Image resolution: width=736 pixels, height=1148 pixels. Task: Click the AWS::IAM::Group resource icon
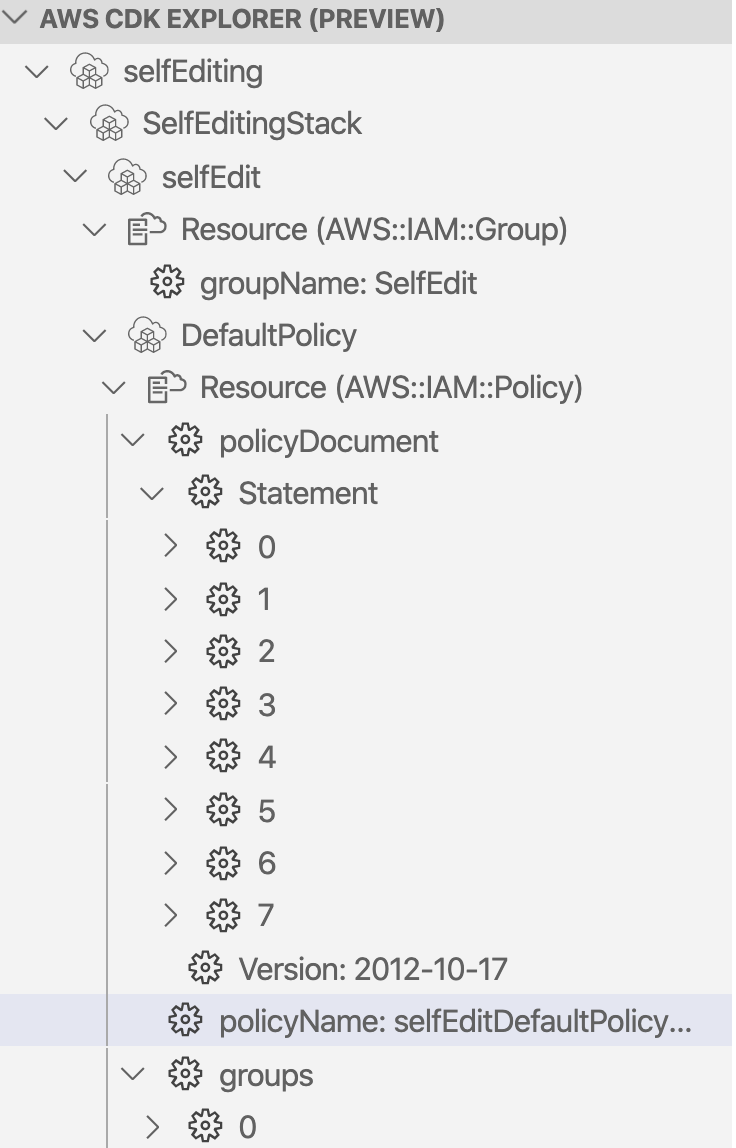[x=147, y=229]
